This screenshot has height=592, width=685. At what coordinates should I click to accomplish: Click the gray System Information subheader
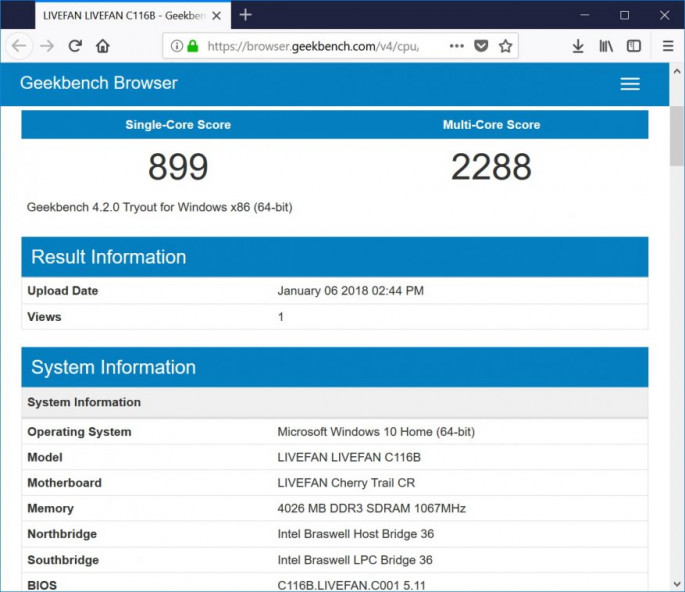point(335,402)
